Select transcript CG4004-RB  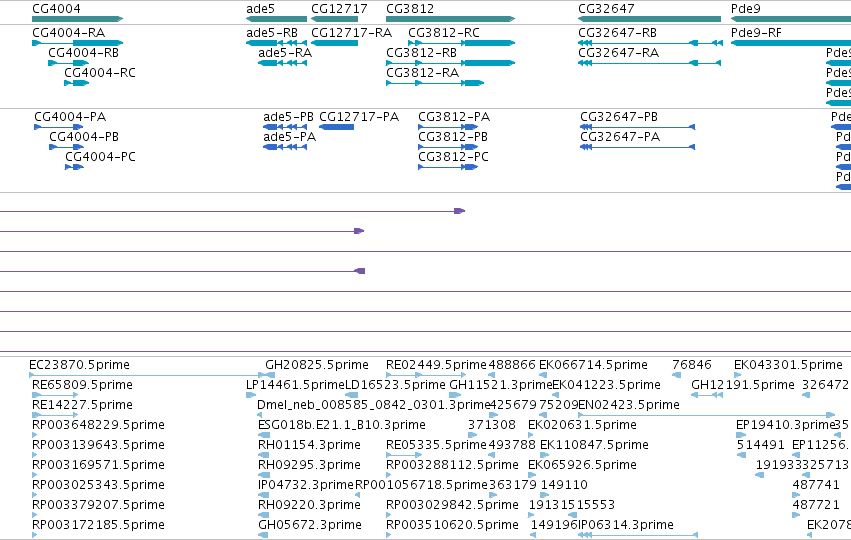(x=84, y=53)
